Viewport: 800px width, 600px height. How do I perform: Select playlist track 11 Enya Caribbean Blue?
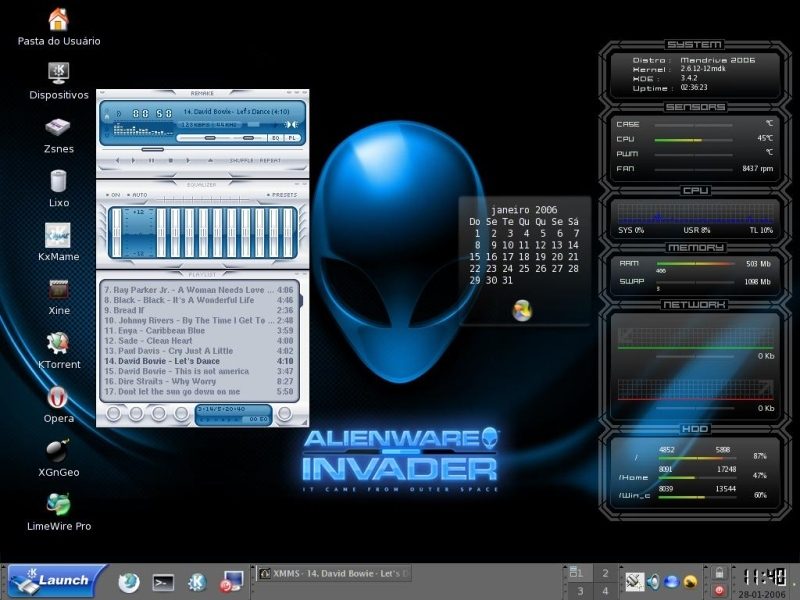(x=198, y=331)
